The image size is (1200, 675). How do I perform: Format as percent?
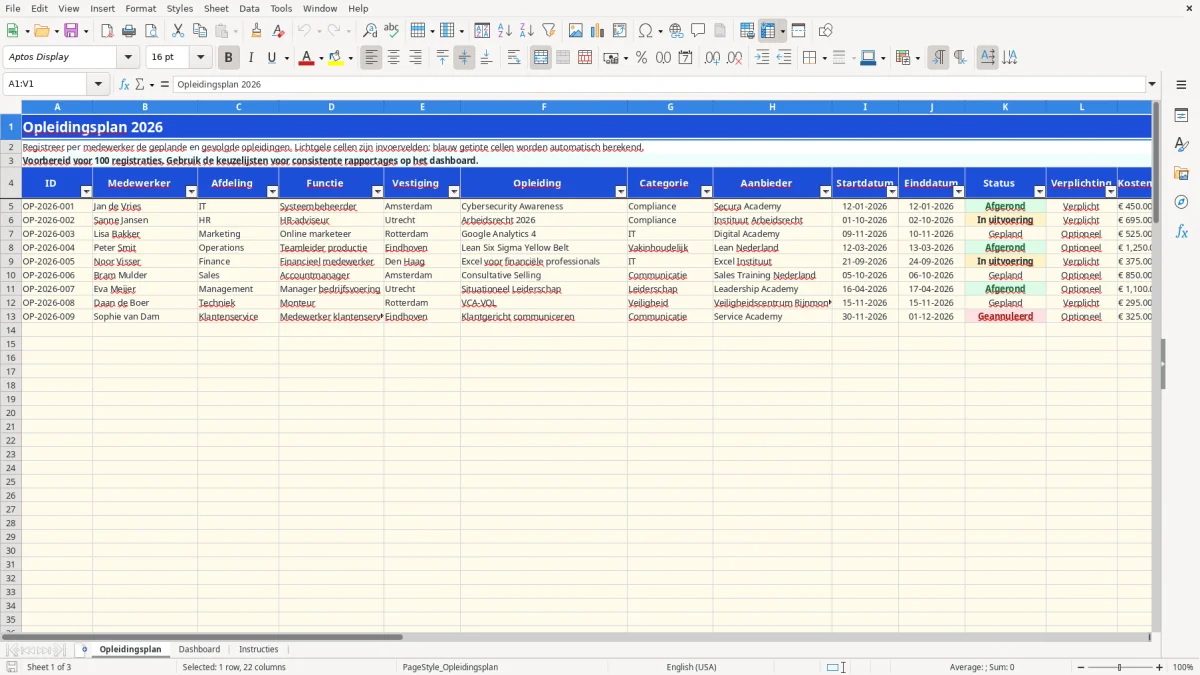642,58
